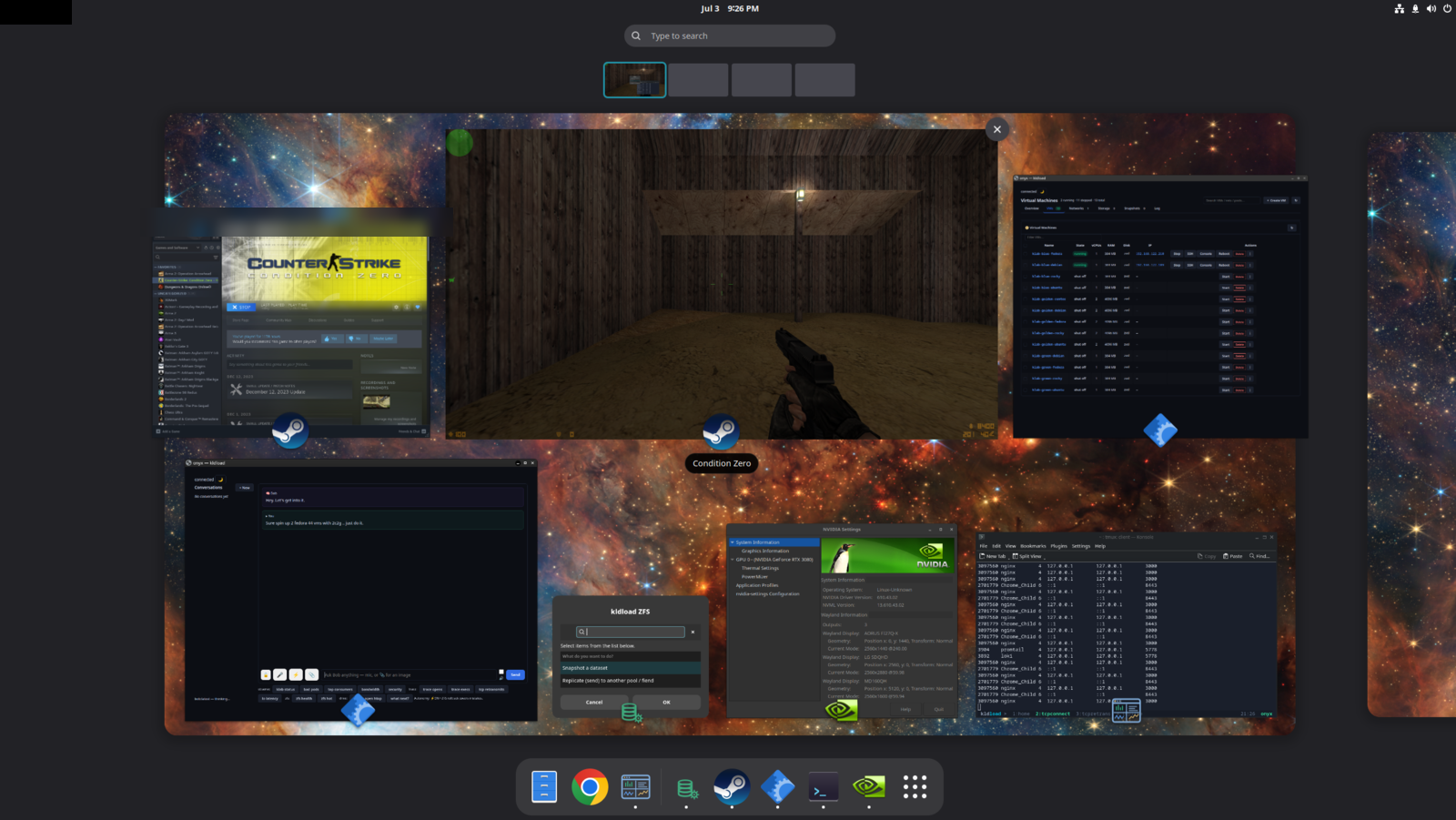Image resolution: width=1456 pixels, height=820 pixels.
Task: Select 'Snapshot a dataset' option
Action: [x=631, y=668]
